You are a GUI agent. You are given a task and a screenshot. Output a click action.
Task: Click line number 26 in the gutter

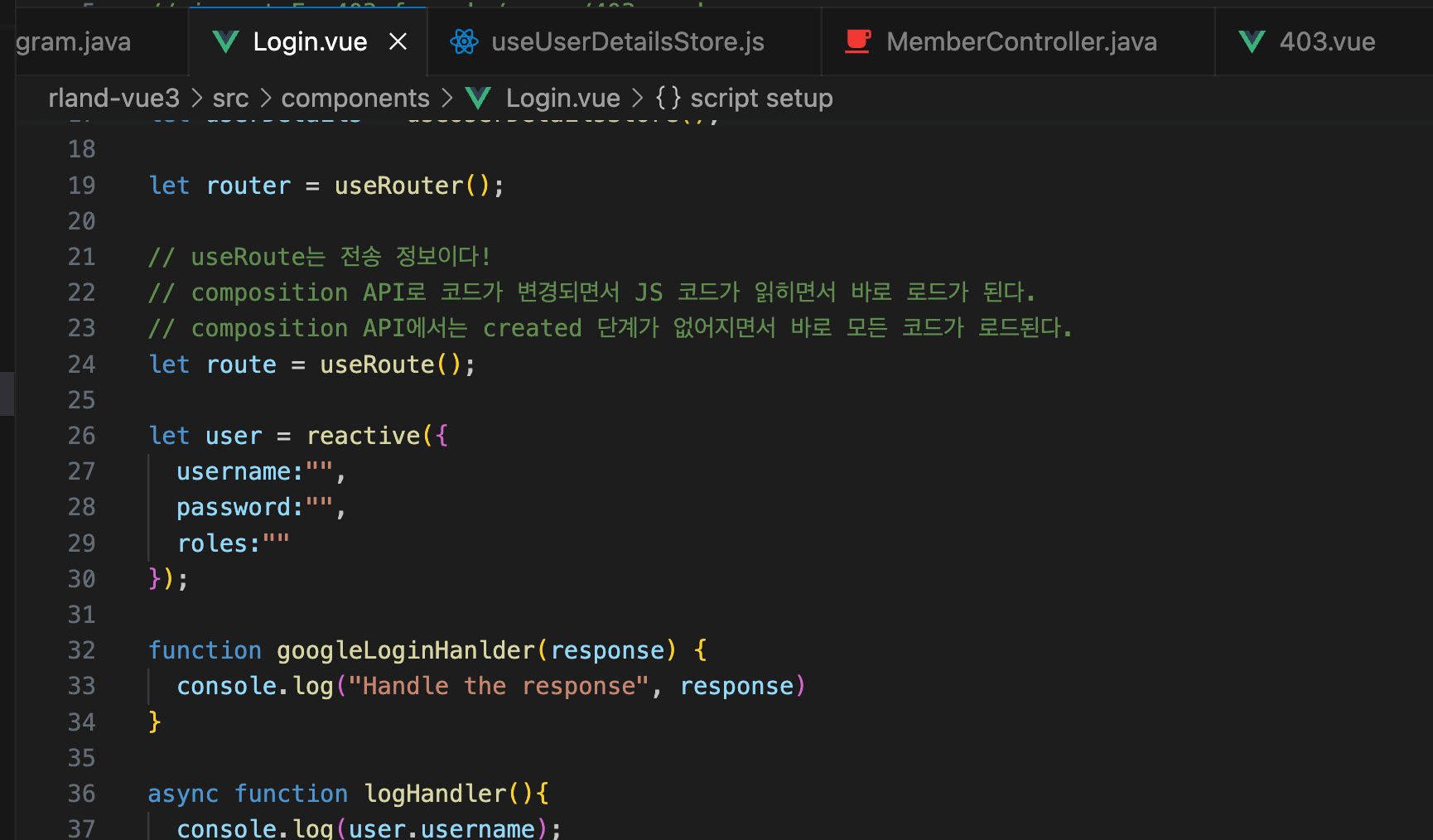click(81, 436)
